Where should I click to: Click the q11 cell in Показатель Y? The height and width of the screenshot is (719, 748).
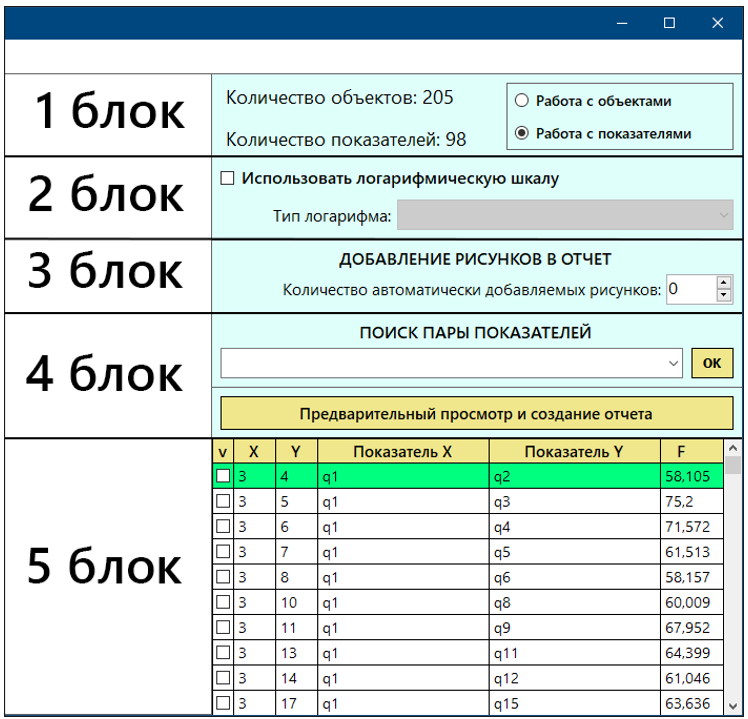click(574, 653)
